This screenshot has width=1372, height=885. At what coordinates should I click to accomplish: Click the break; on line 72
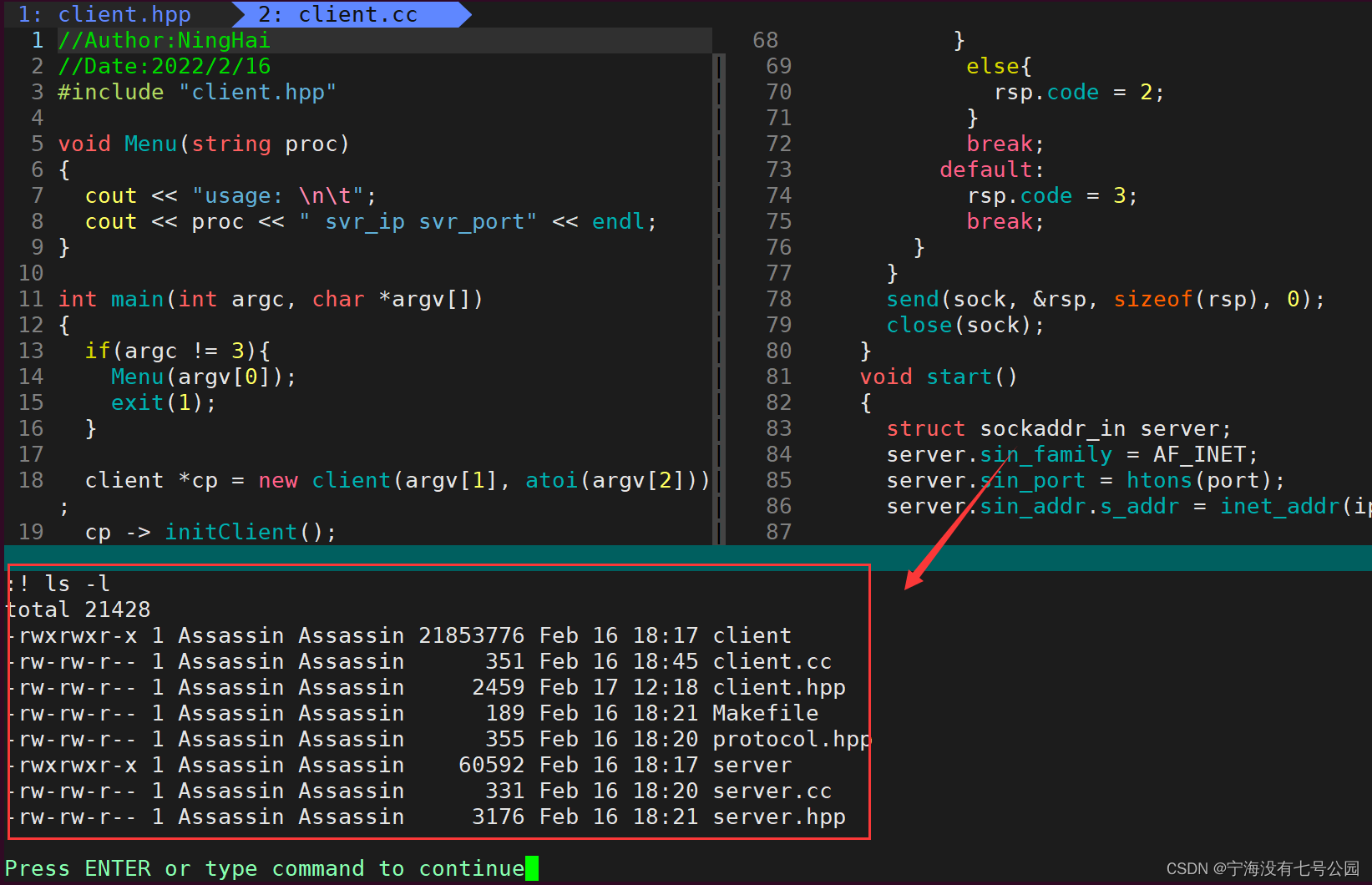coord(1005,144)
